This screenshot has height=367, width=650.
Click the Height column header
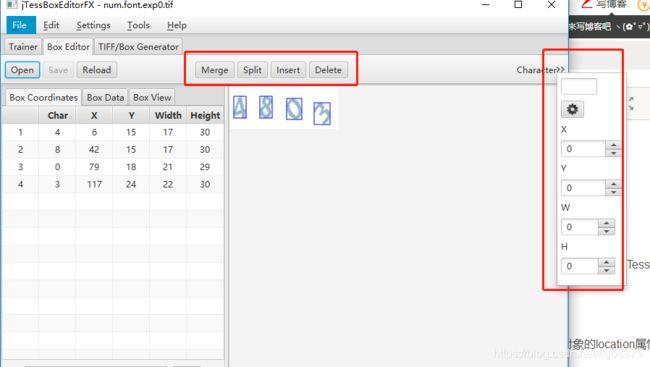[x=205, y=115]
